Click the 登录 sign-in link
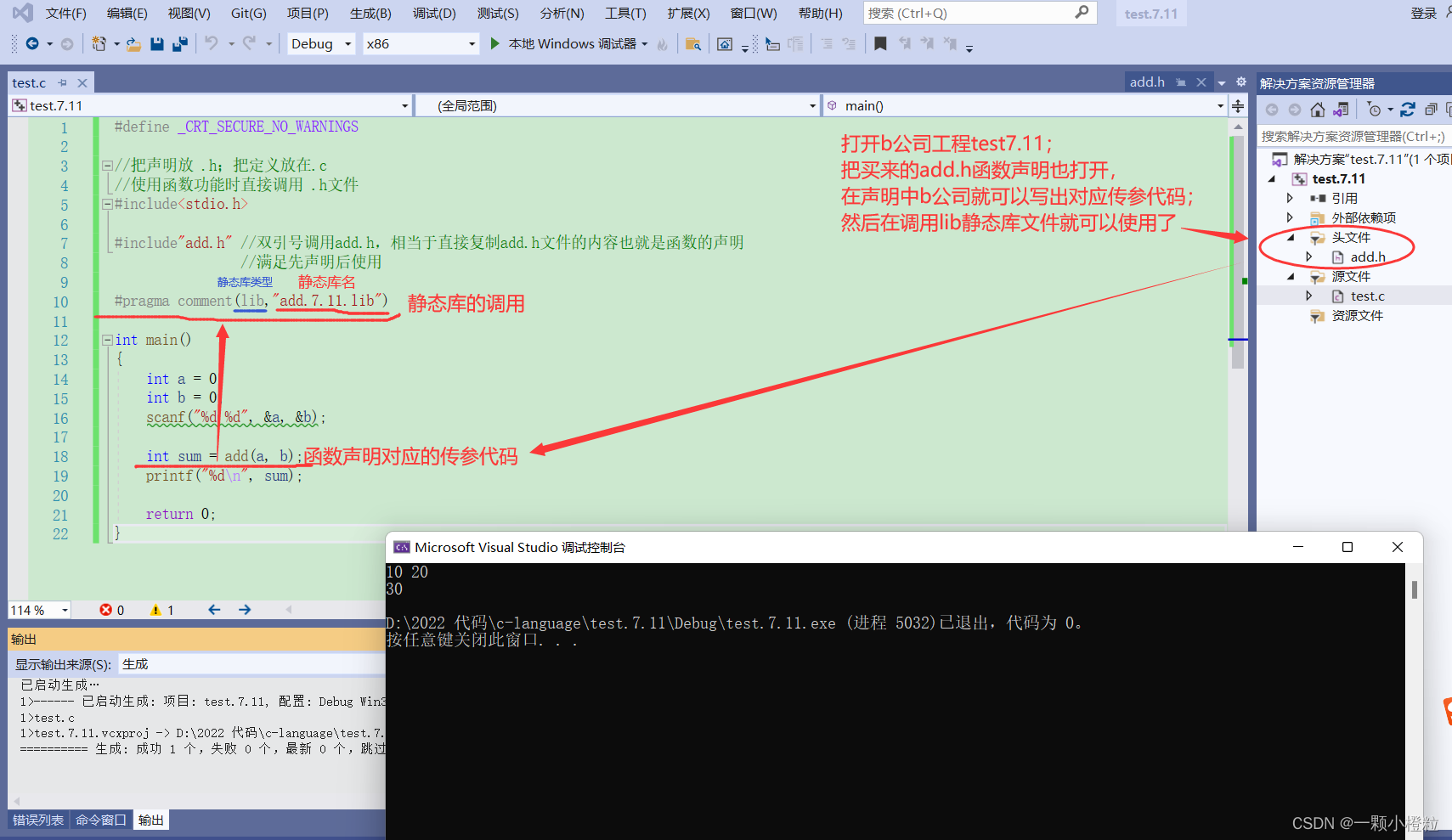This screenshot has height=840, width=1452. [x=1423, y=14]
